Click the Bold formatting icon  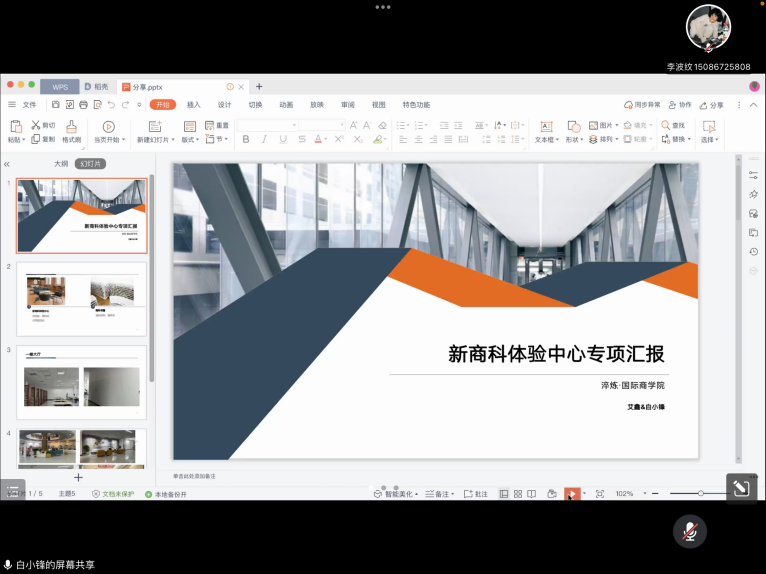[246, 139]
